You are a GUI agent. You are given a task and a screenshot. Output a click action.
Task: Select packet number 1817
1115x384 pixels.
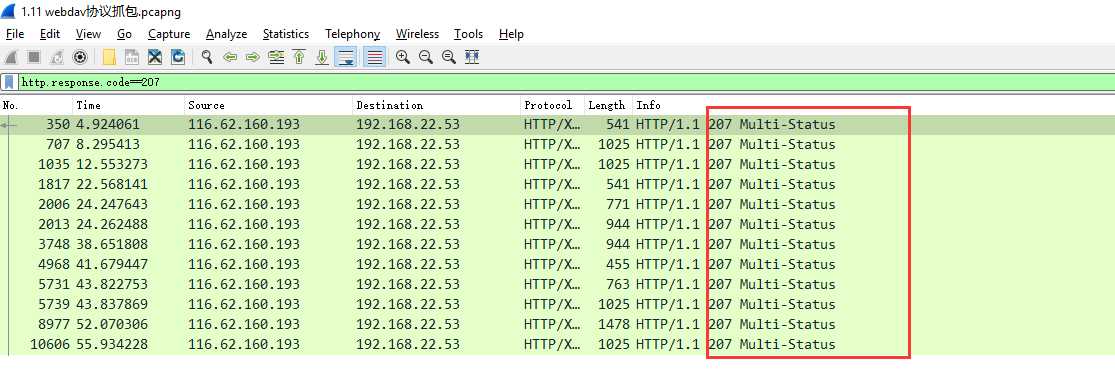point(558,184)
